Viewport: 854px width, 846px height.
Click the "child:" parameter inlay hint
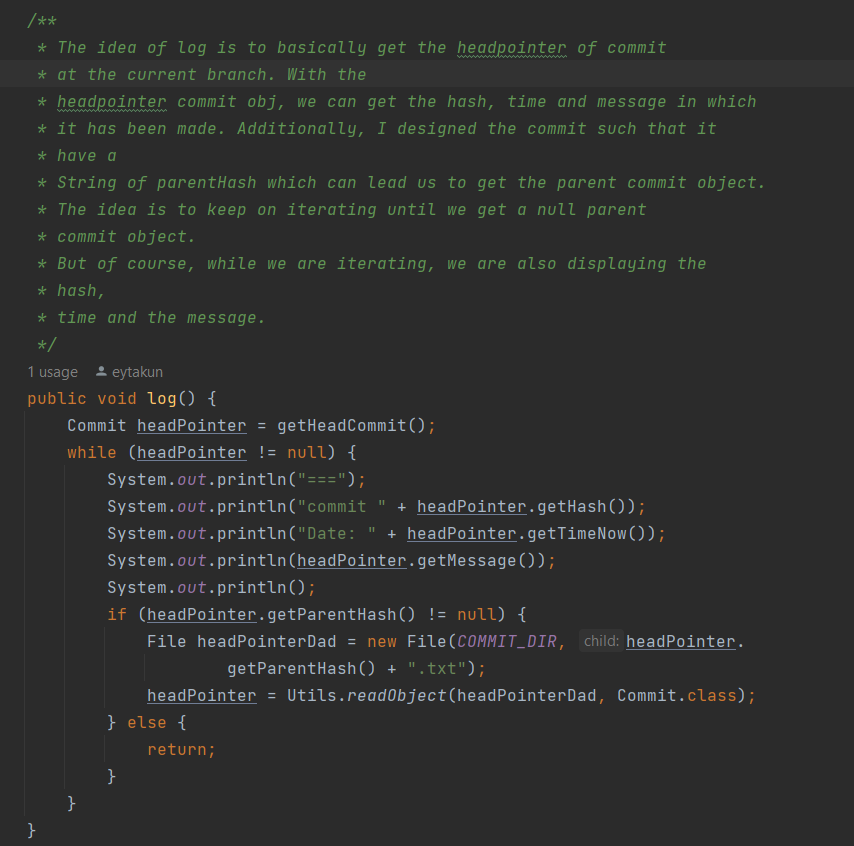[600, 641]
